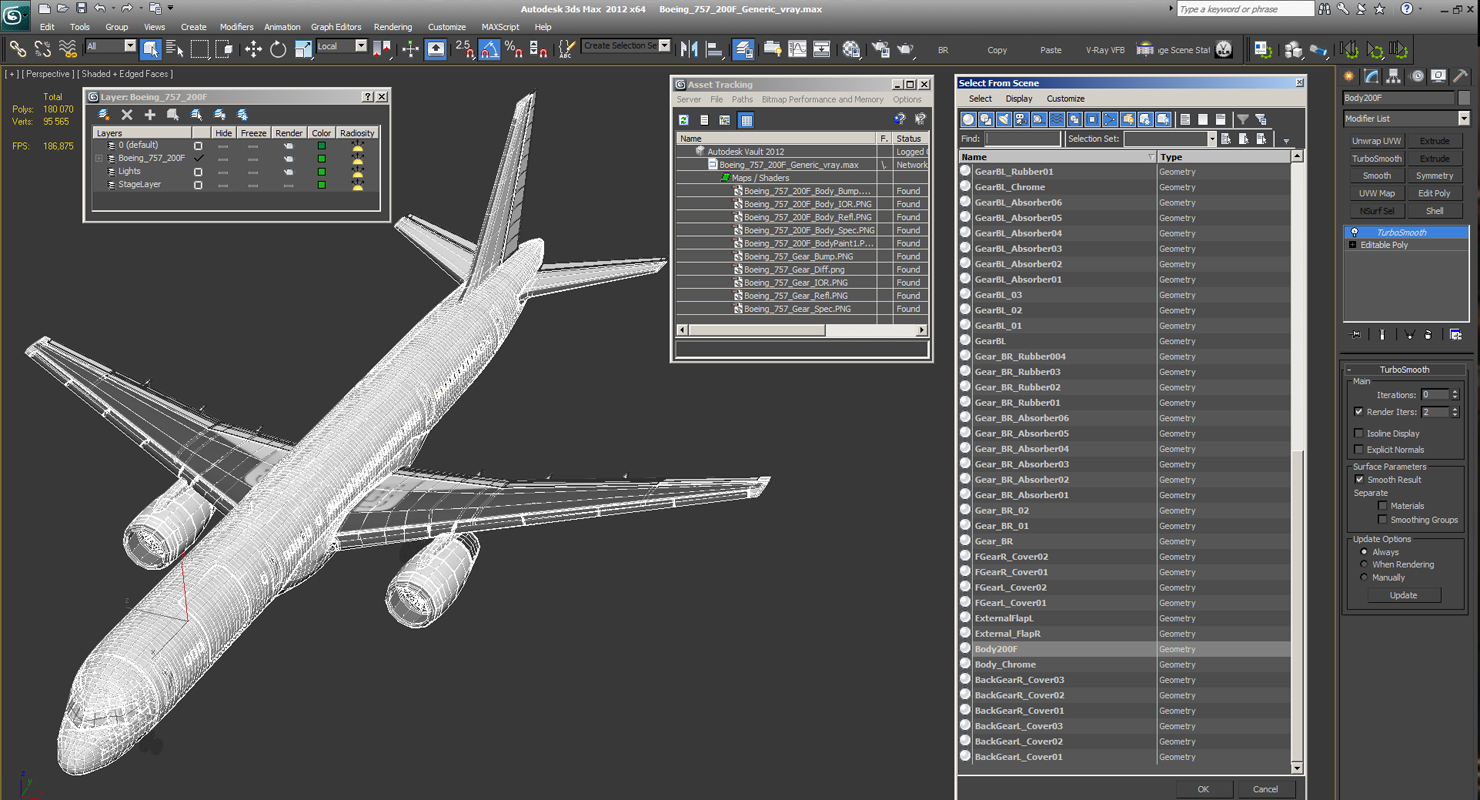The height and width of the screenshot is (800, 1480).
Task: Open the Graph Editors menu
Action: pyautogui.click(x=336, y=27)
